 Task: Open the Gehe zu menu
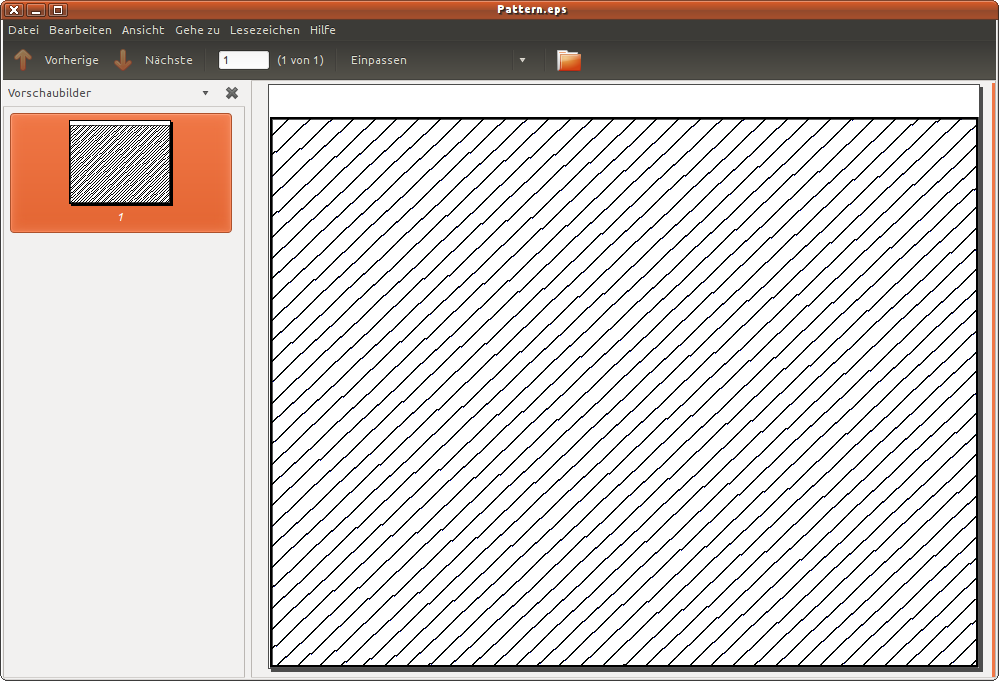(197, 30)
